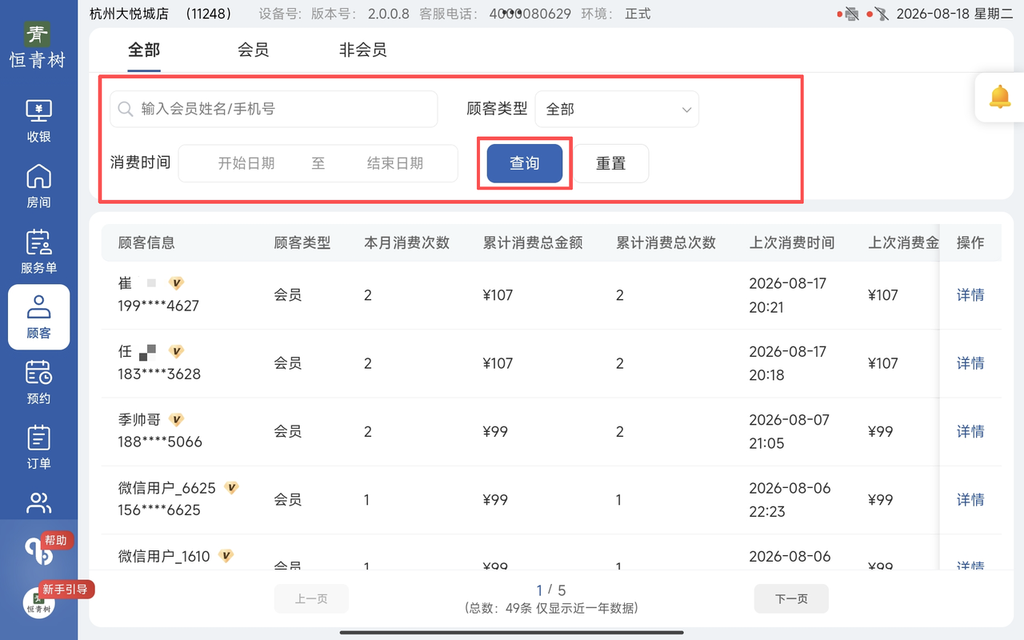The height and width of the screenshot is (640, 1024).
Task: Launch the 新手引导 beginner guide
Action: coord(65,589)
